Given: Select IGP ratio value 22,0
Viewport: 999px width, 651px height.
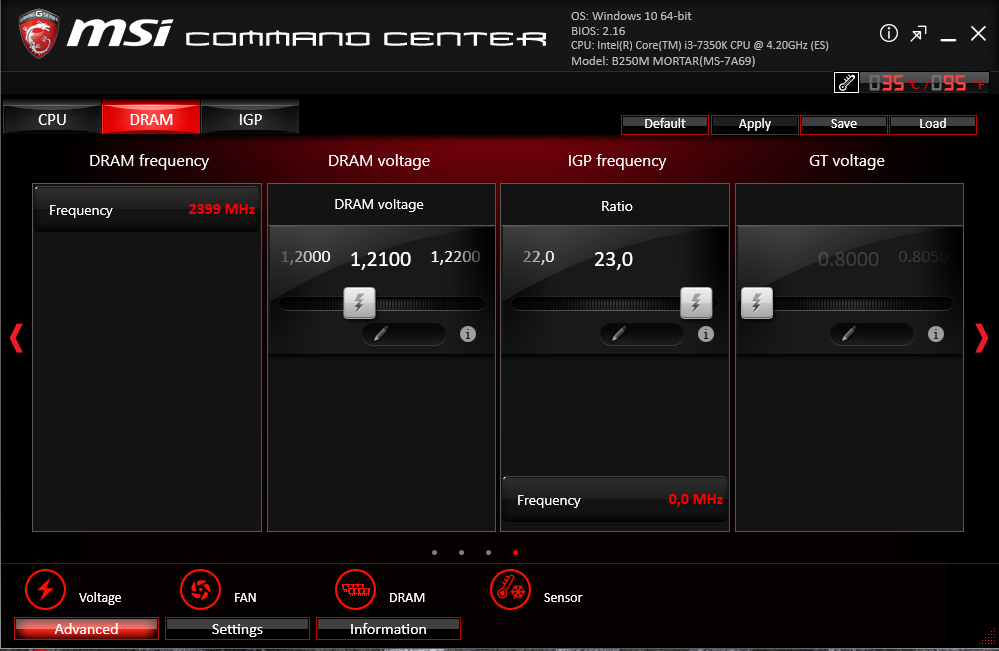Looking at the screenshot, I should pyautogui.click(x=538, y=257).
